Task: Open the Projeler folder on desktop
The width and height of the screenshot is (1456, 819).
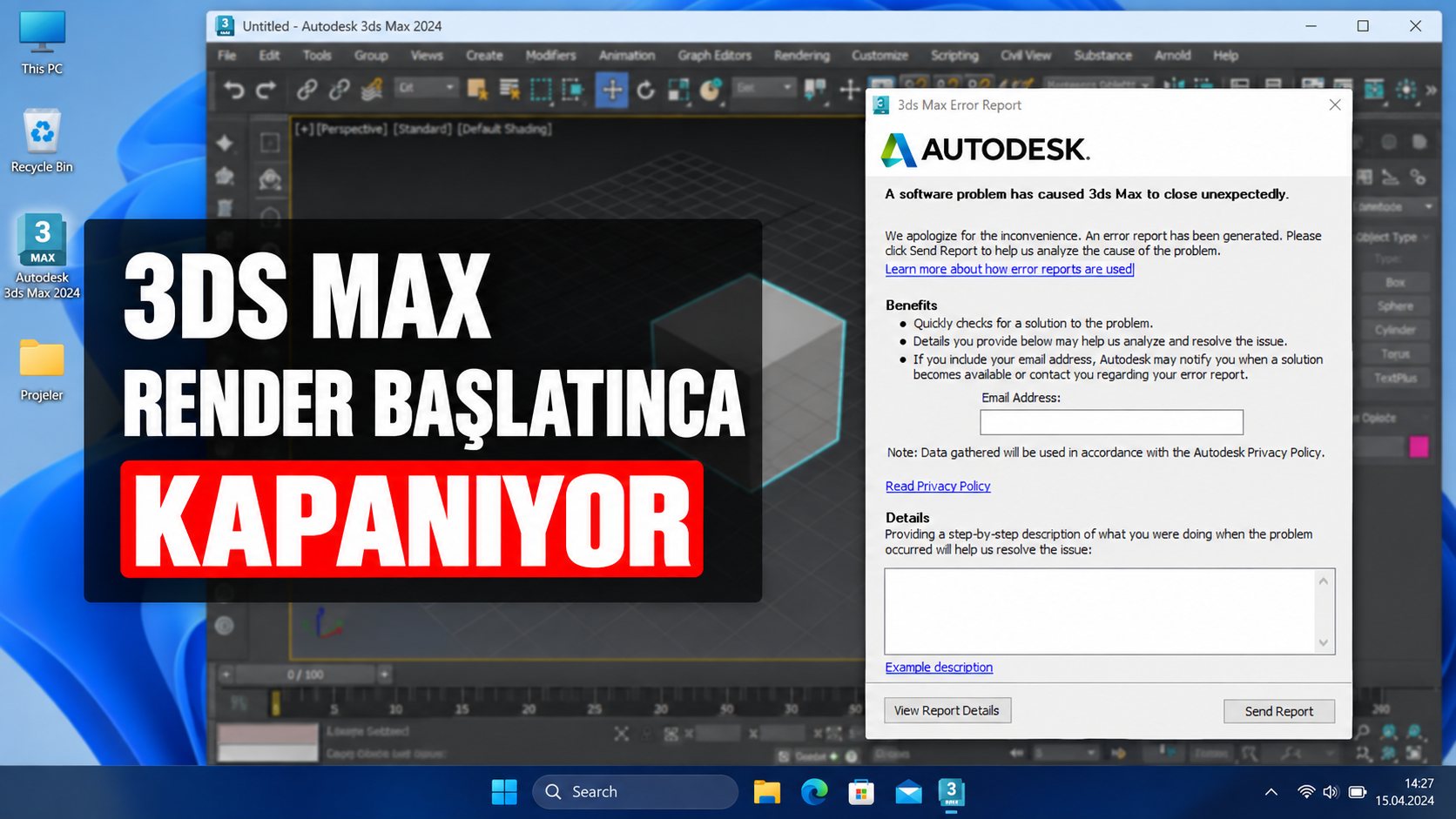Action: click(x=42, y=371)
